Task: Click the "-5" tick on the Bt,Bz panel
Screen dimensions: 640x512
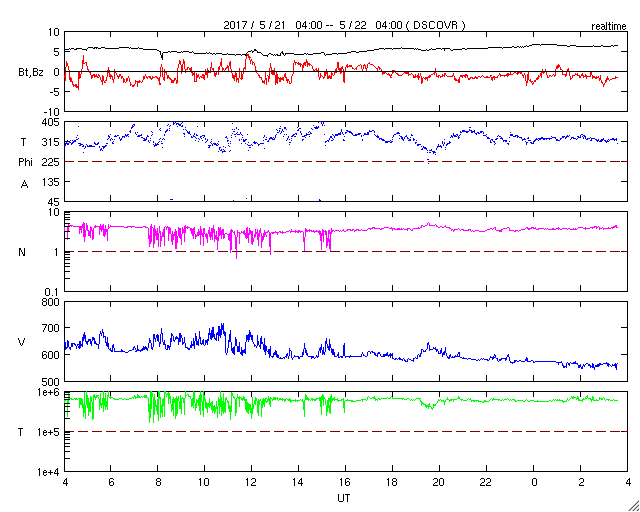Action: pyautogui.click(x=55, y=92)
